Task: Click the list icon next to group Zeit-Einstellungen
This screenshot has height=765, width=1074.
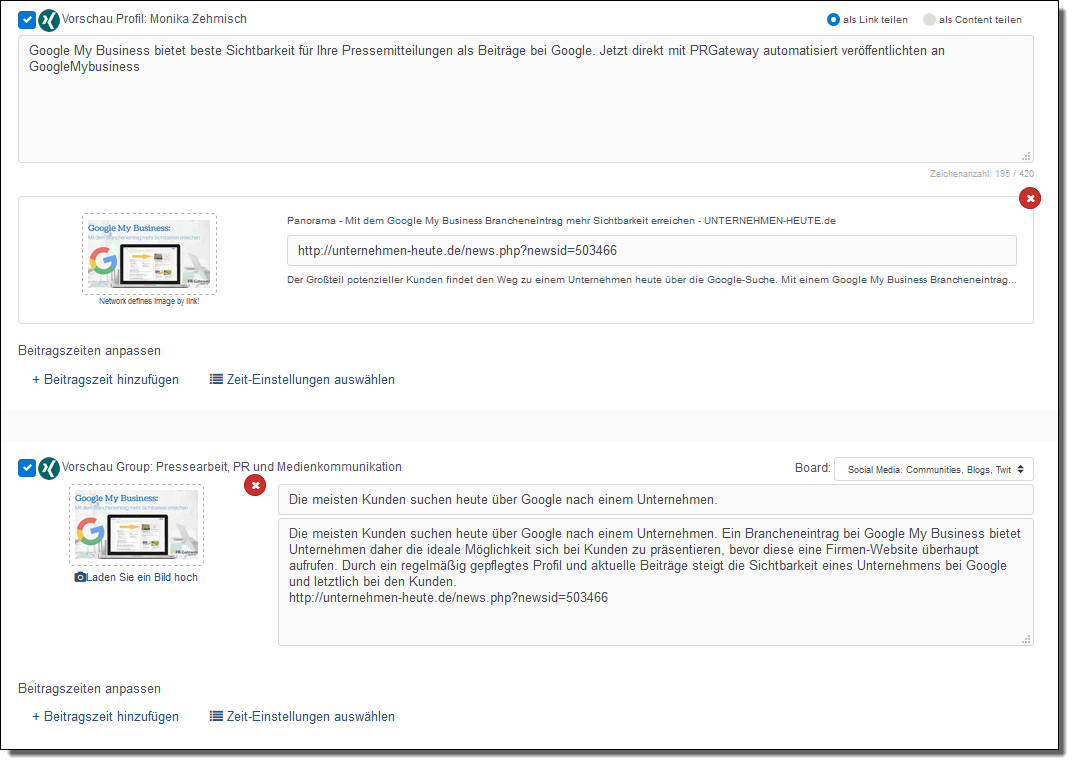Action: (216, 716)
